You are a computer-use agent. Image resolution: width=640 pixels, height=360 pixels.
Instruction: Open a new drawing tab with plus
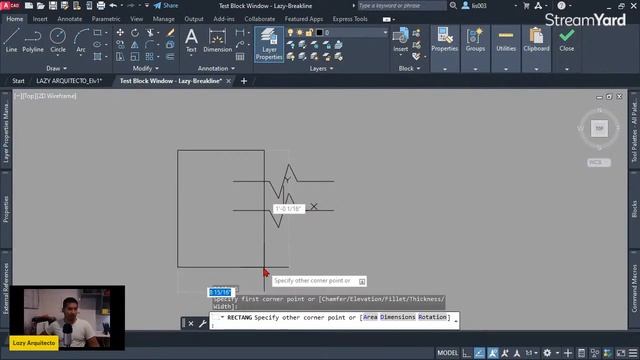[244, 81]
